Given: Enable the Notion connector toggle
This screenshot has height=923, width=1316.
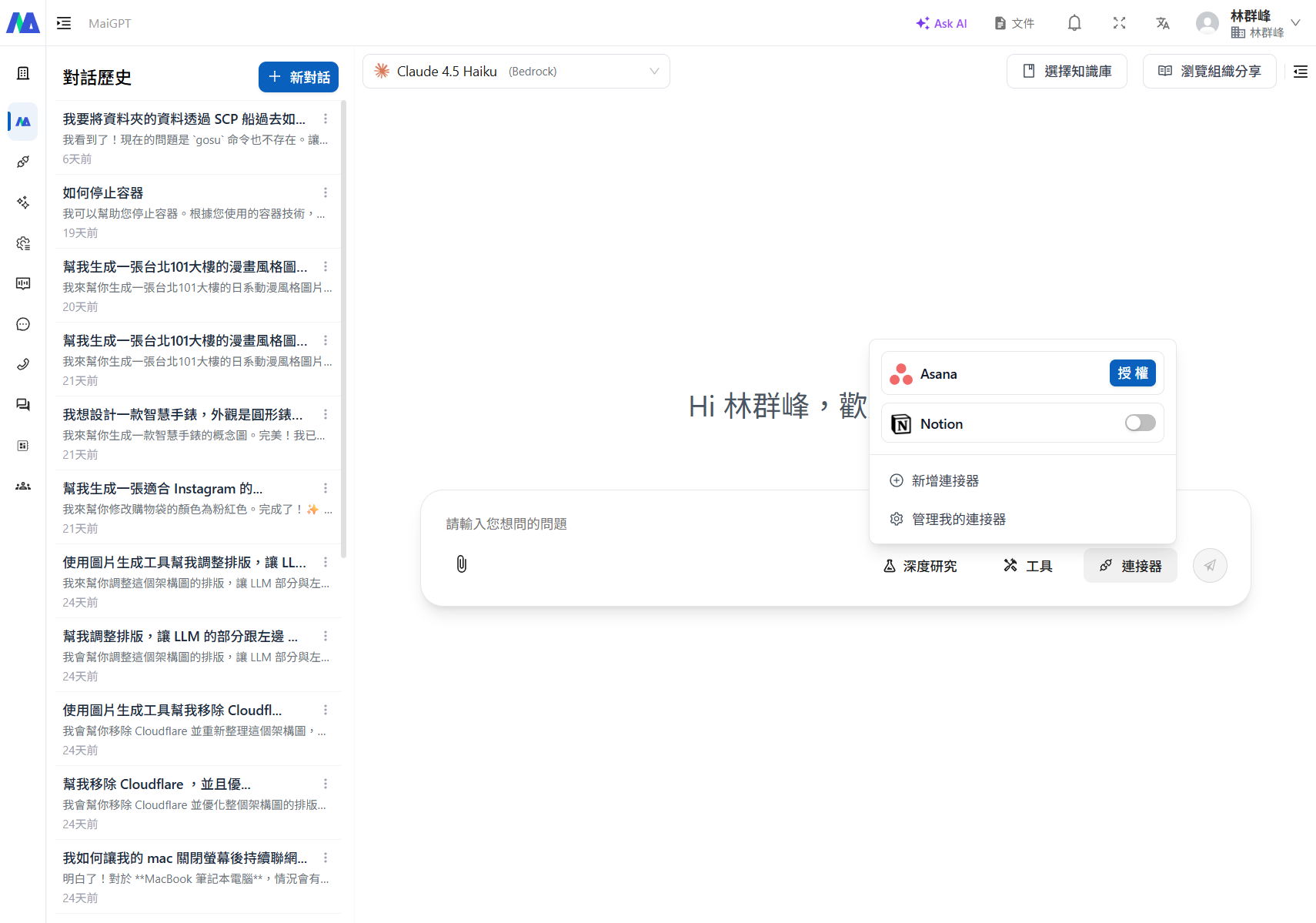Looking at the screenshot, I should pos(1140,423).
